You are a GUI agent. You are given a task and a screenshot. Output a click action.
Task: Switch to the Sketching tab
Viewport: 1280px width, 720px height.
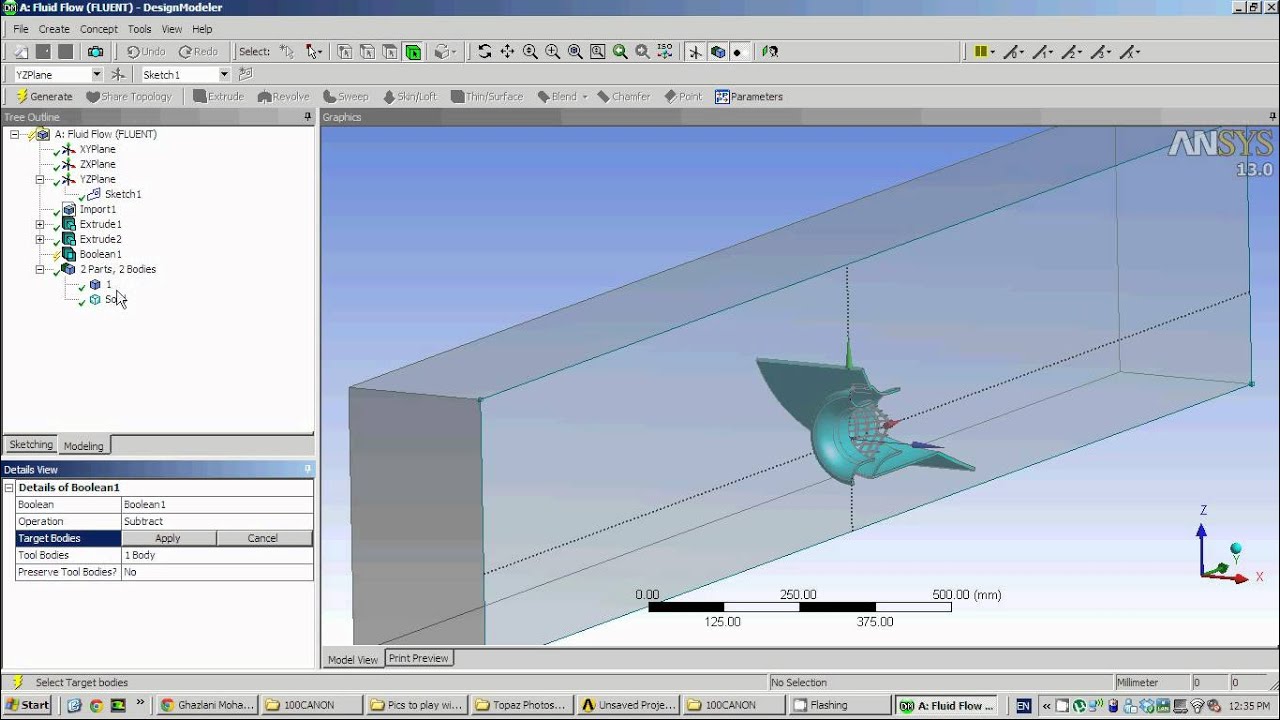tap(31, 445)
